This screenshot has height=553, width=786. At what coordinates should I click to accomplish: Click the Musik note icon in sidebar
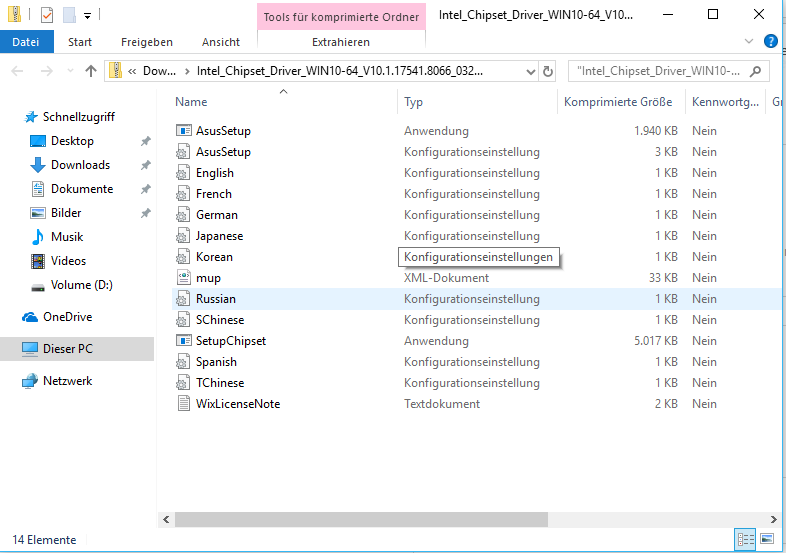click(x=38, y=237)
